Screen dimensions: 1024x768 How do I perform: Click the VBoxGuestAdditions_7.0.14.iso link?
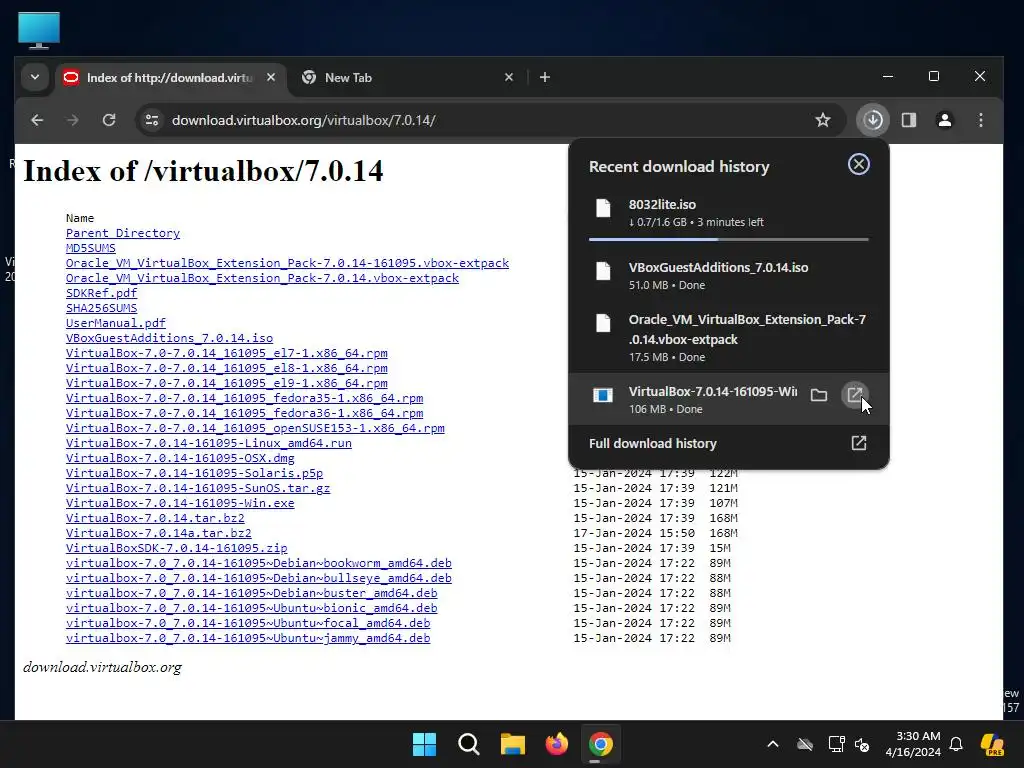coord(169,338)
